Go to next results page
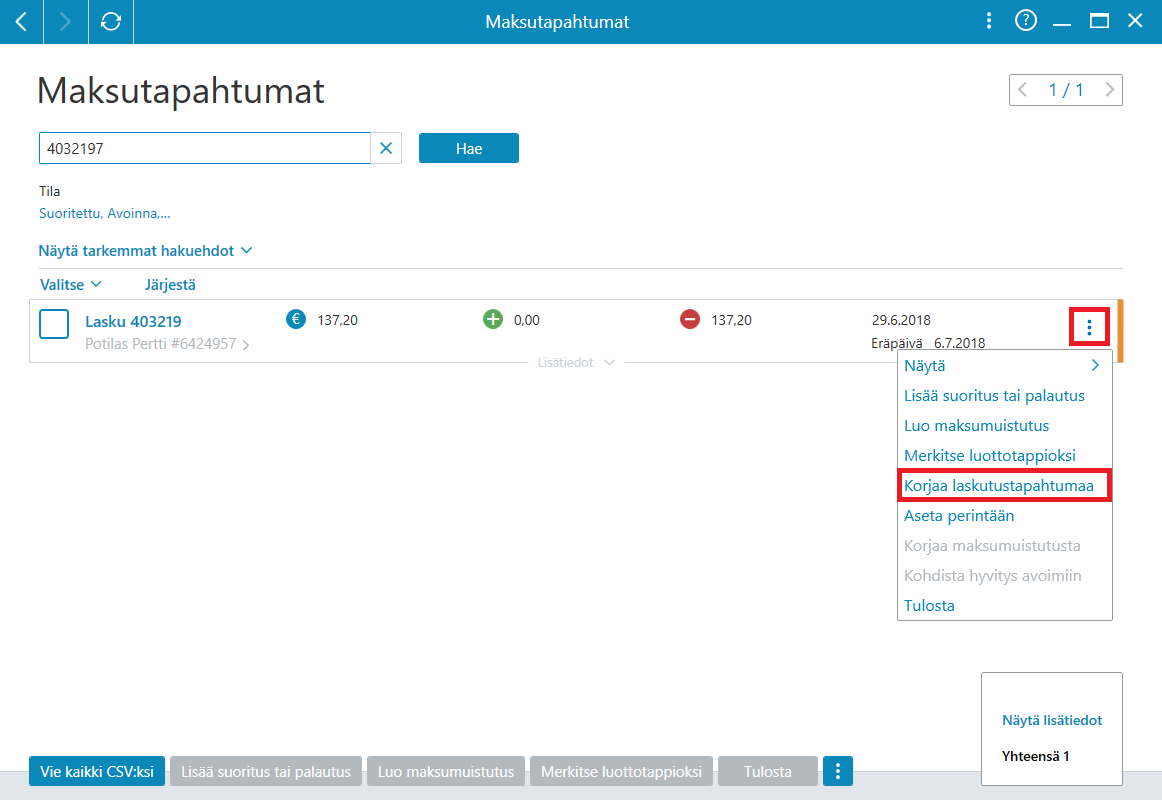Image resolution: width=1162 pixels, height=800 pixels. (x=1109, y=90)
